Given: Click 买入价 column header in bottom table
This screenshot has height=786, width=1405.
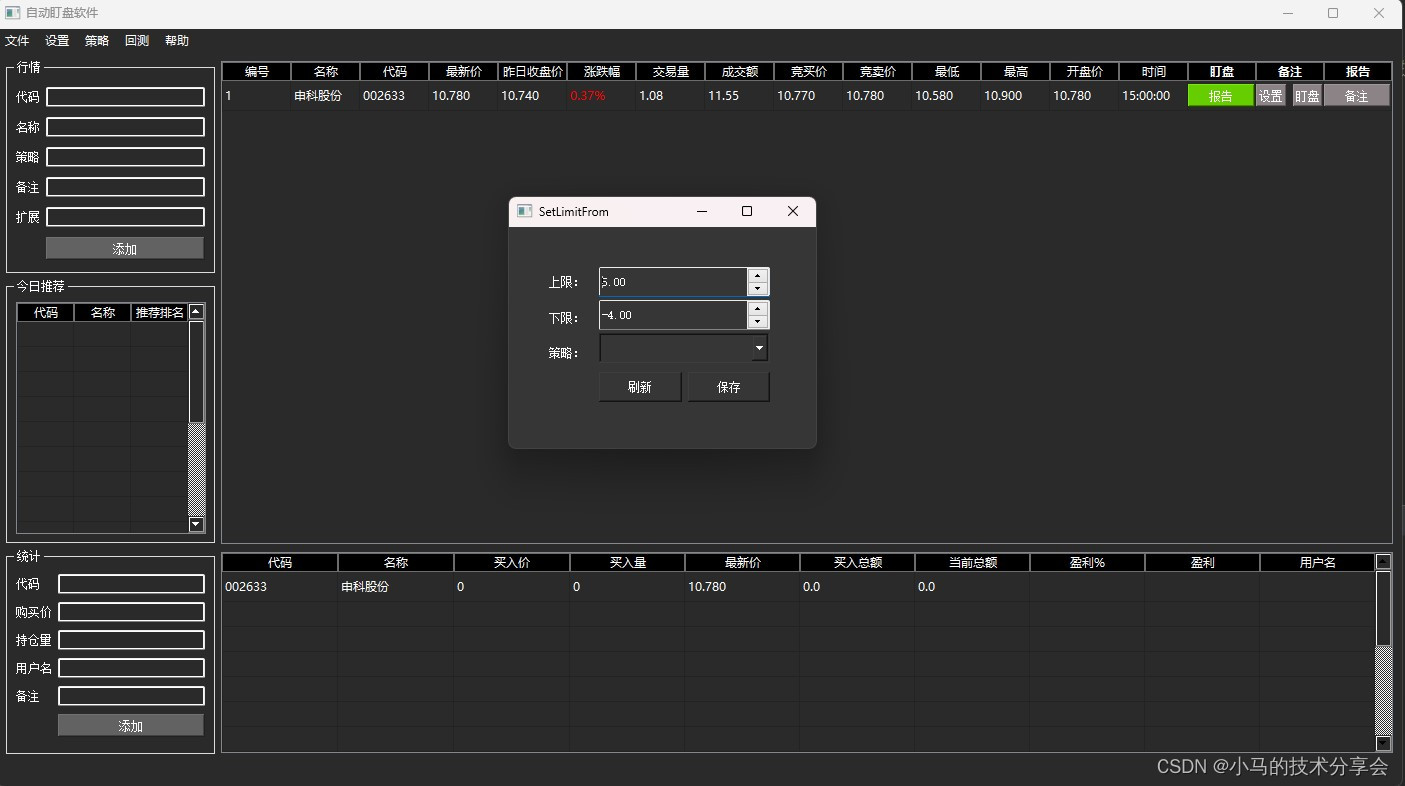Looking at the screenshot, I should (x=512, y=563).
